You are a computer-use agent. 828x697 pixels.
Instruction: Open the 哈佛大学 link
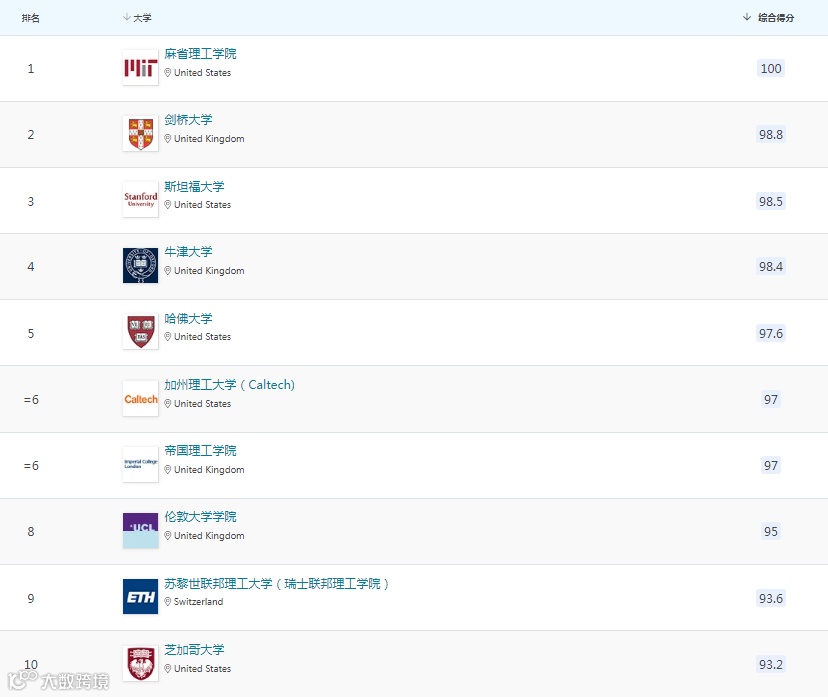[x=189, y=318]
